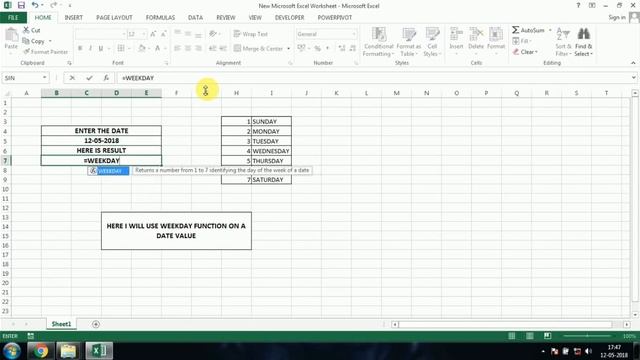
Task: Click the Paste clipboard icon
Action: (11, 36)
